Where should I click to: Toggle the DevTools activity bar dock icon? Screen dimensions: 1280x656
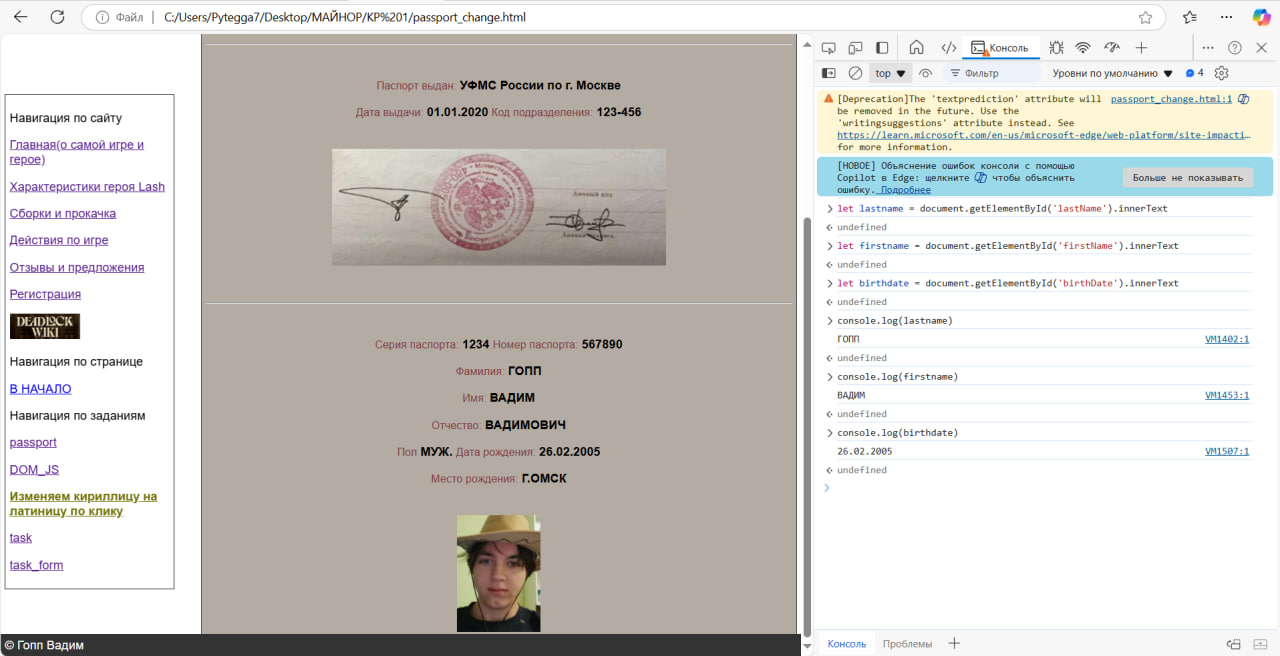[x=882, y=47]
